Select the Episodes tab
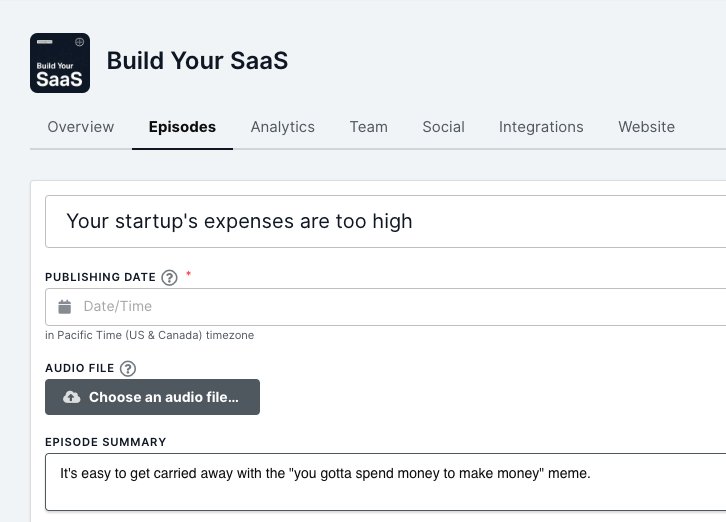This screenshot has height=522, width=726. coord(182,127)
